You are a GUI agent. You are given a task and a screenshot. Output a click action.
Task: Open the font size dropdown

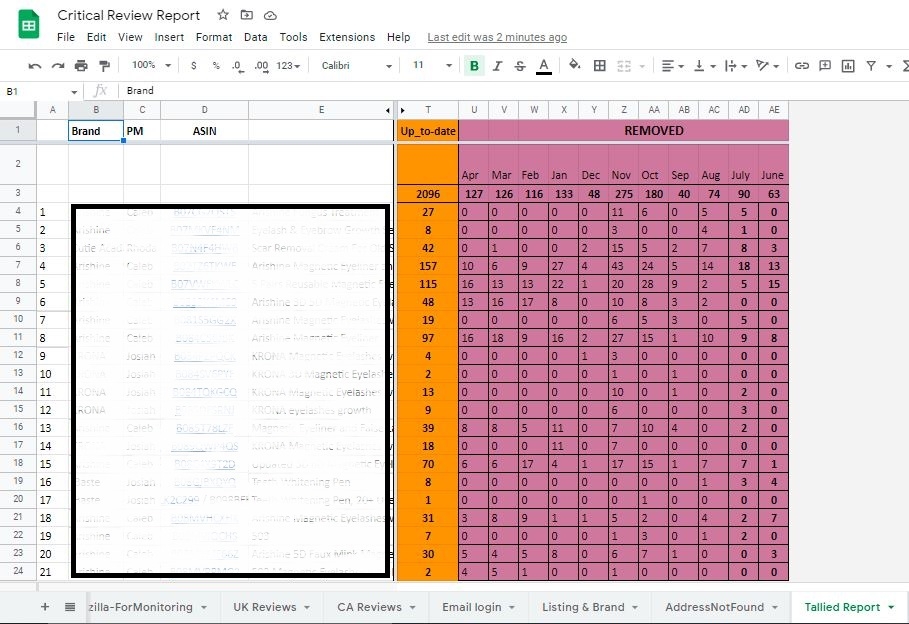pyautogui.click(x=432, y=65)
